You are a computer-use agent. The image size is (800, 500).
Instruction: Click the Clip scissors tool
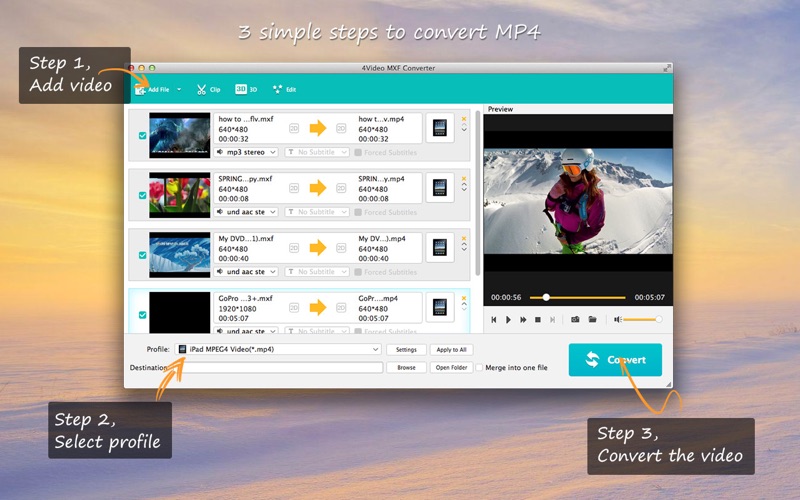click(208, 89)
